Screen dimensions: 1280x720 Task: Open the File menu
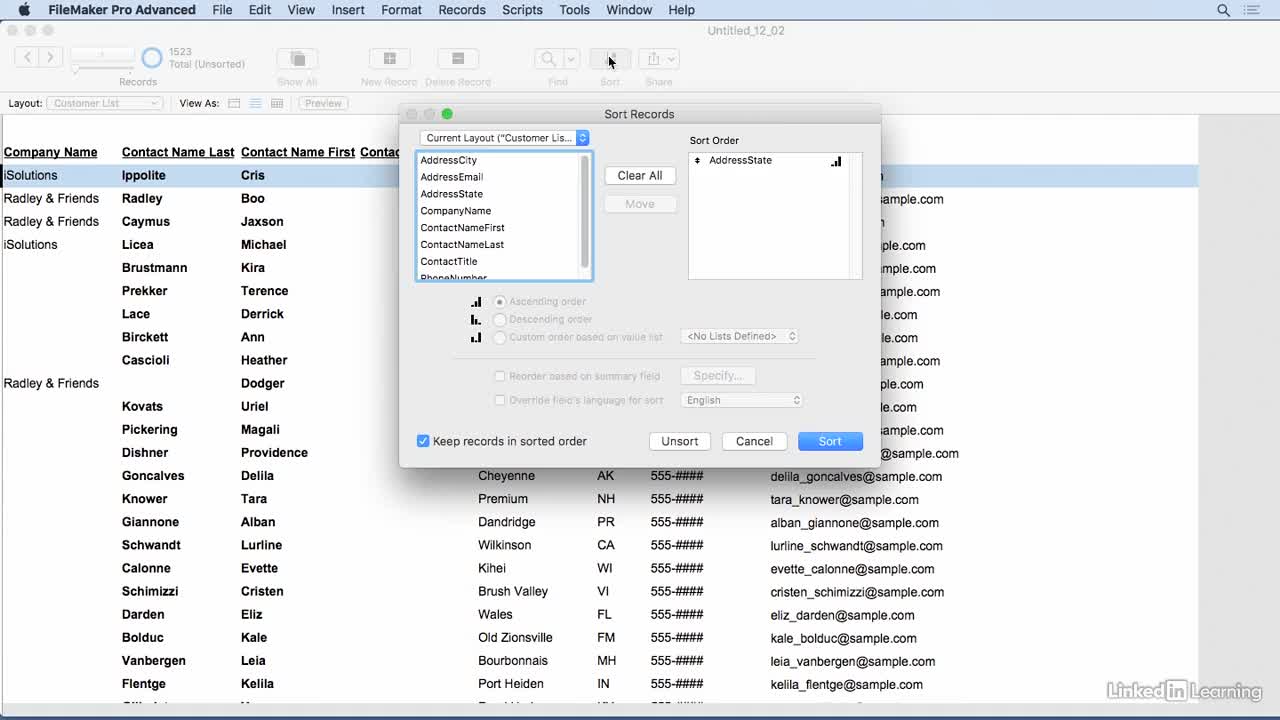222,10
